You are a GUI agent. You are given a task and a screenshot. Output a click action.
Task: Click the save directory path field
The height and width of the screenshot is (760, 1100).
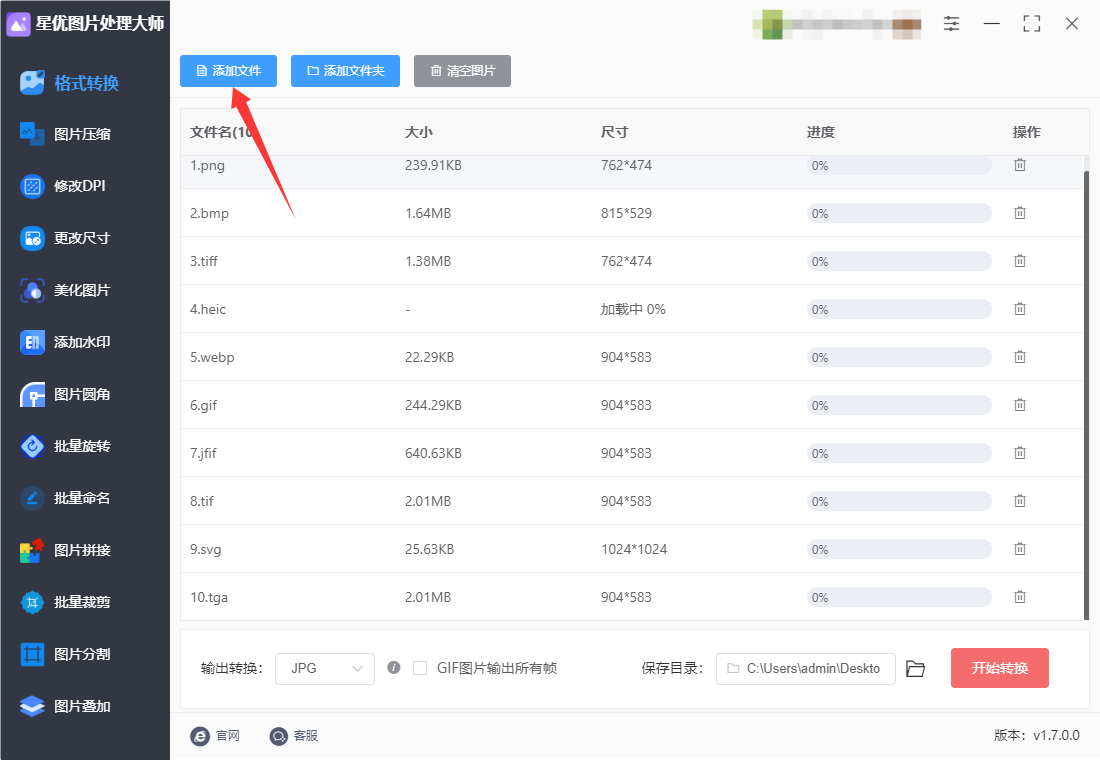pyautogui.click(x=805, y=669)
